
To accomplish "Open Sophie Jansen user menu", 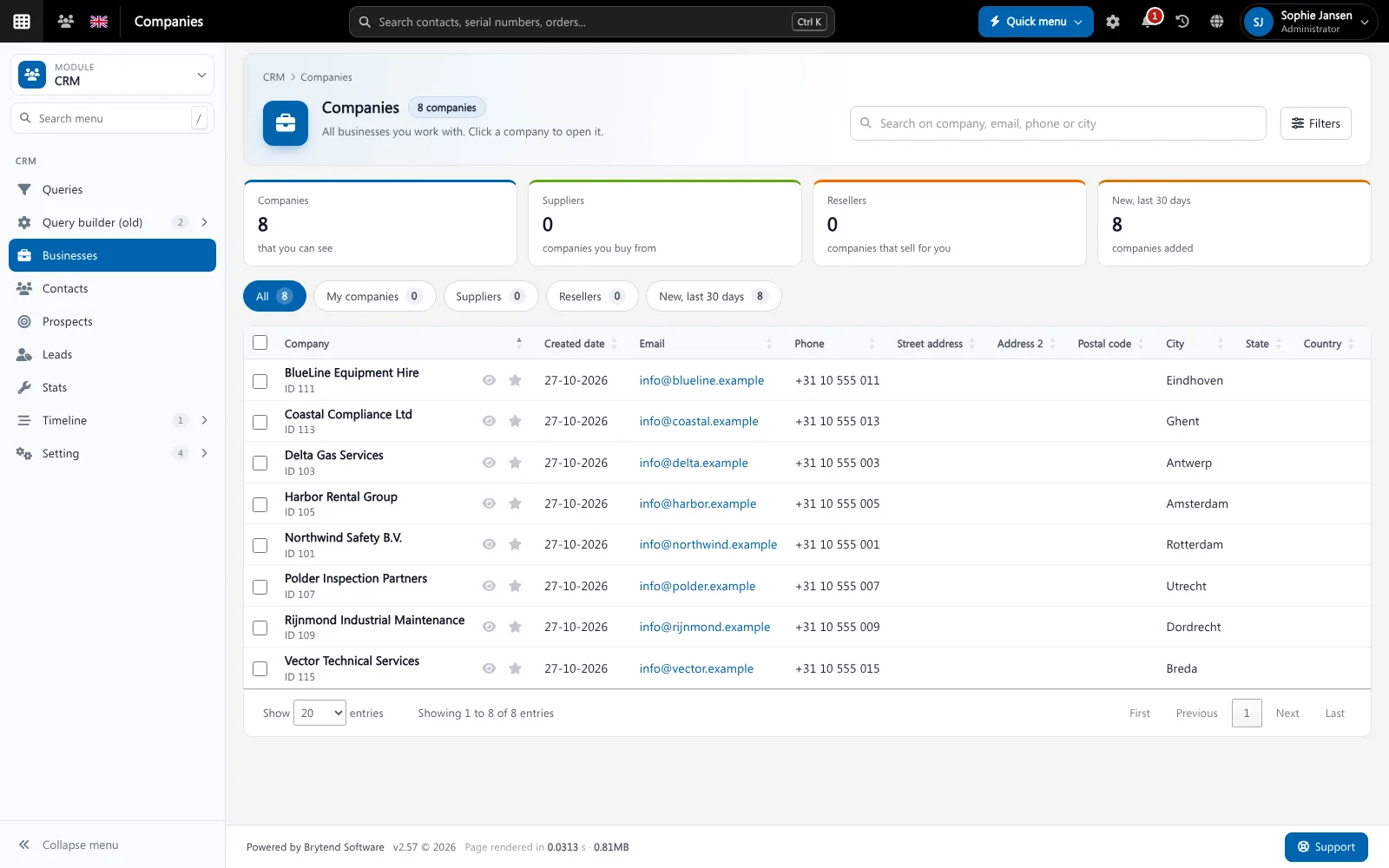I will tap(1308, 22).
